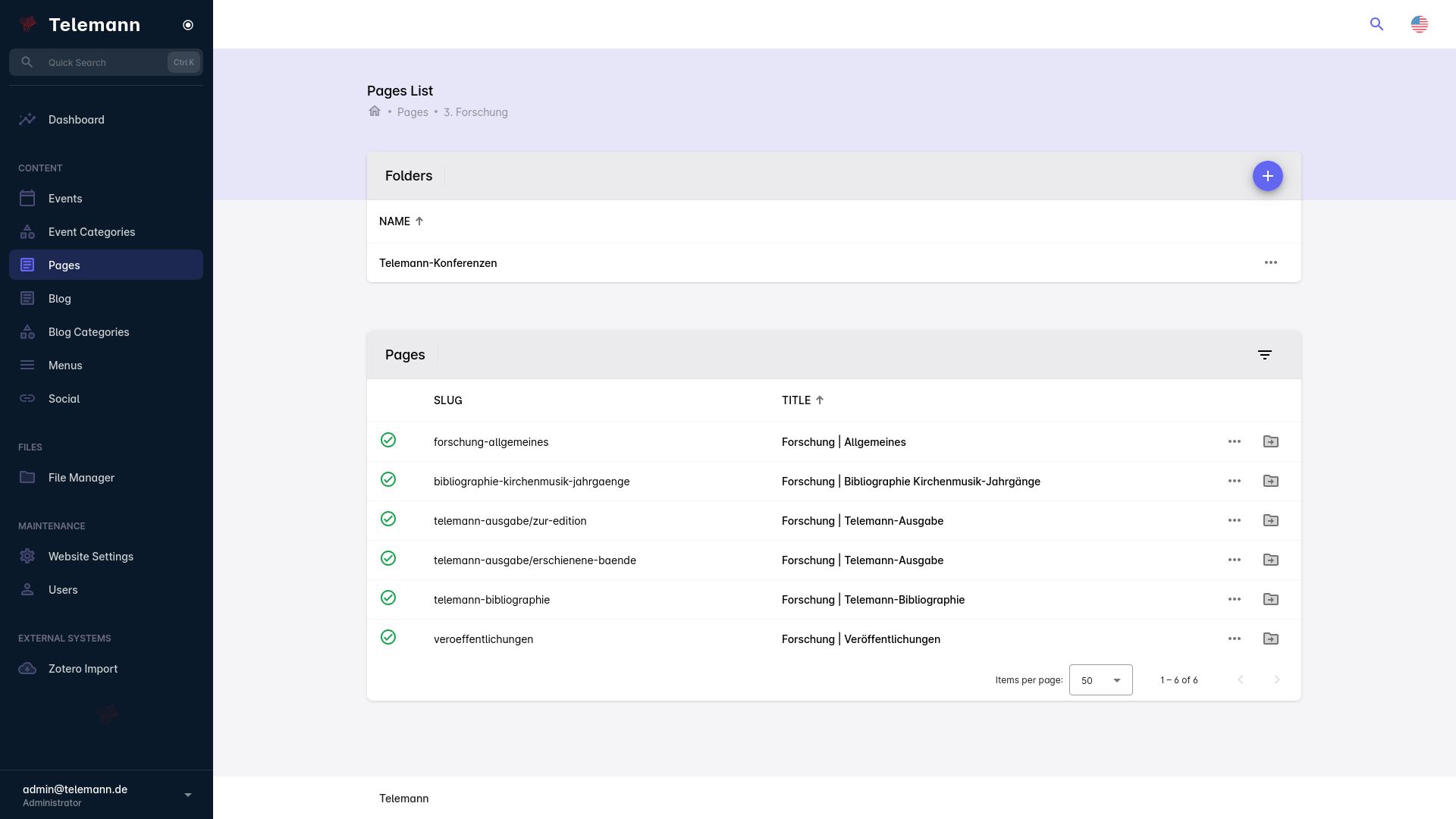Toggle published status of forschung-allgemeines
The image size is (1456, 819).
coord(388,440)
